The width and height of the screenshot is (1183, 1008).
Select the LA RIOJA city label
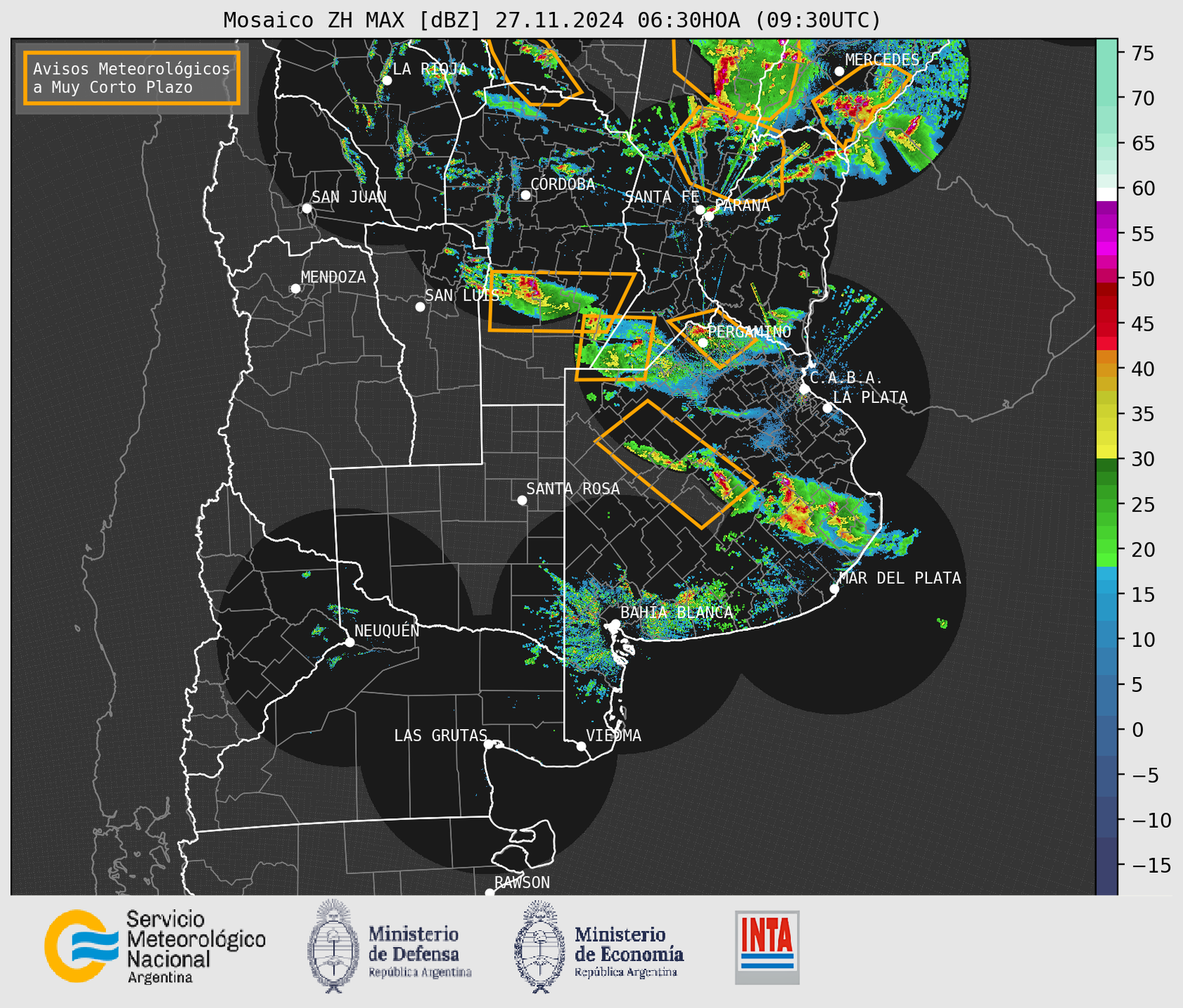point(430,69)
